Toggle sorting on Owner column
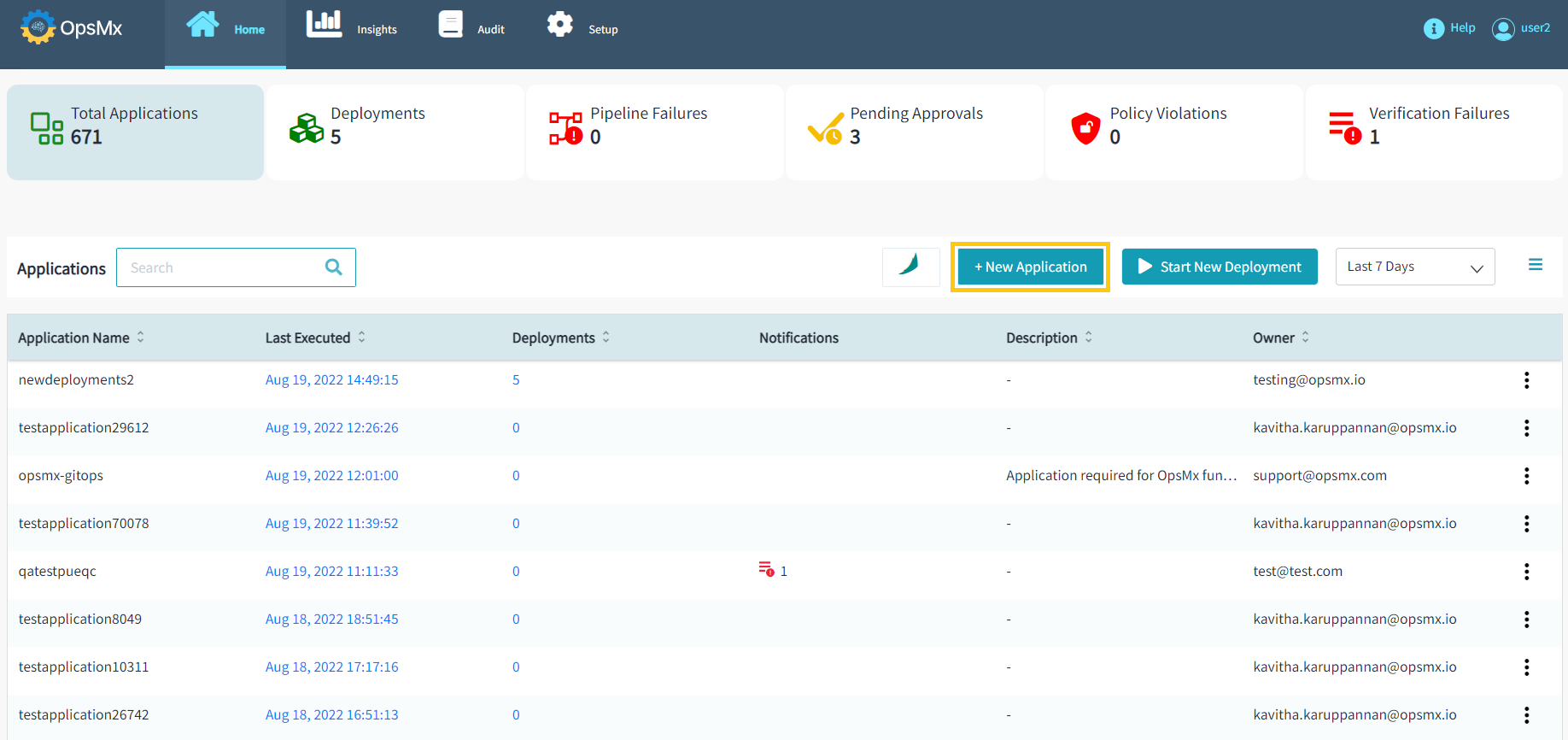This screenshot has height=740, width=1568. (x=1305, y=338)
